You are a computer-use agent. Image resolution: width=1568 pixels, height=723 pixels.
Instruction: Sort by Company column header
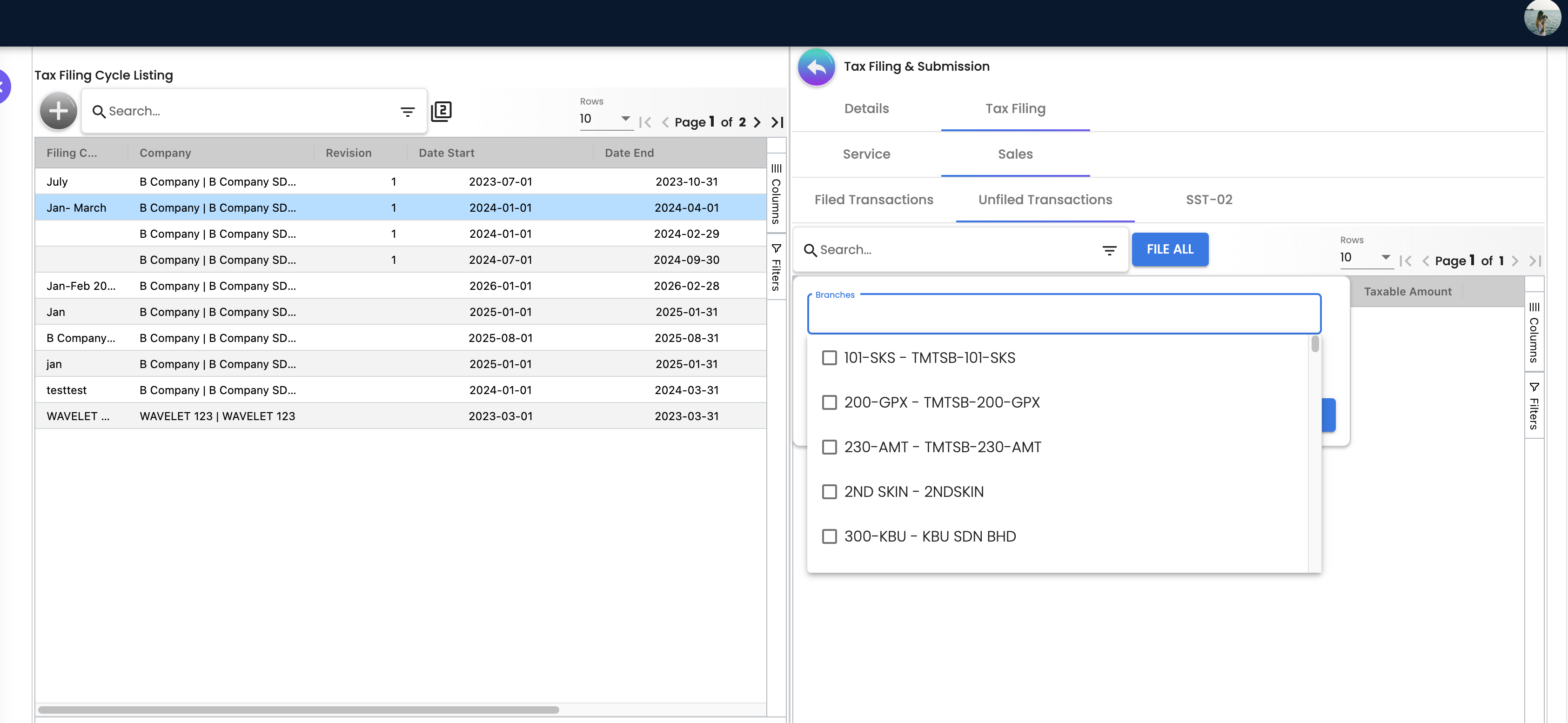221,154
